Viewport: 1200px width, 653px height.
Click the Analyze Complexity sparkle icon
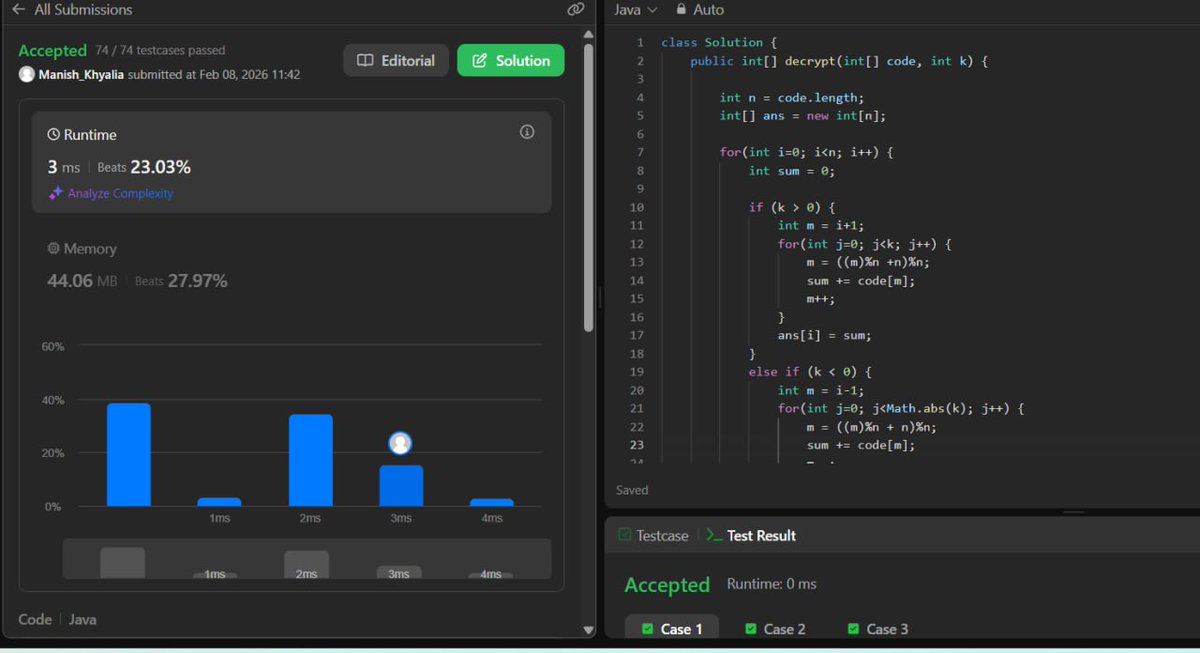pyautogui.click(x=56, y=193)
